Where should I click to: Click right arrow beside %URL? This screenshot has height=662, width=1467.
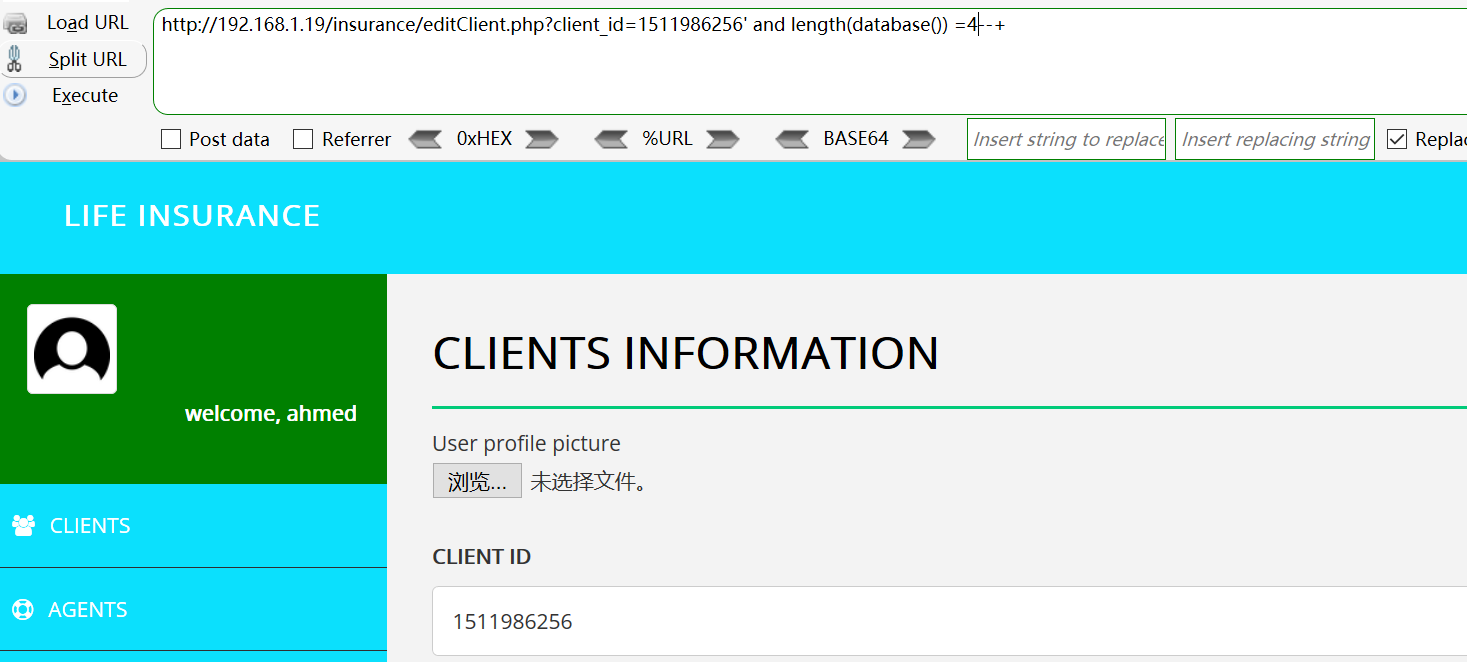tap(722, 139)
